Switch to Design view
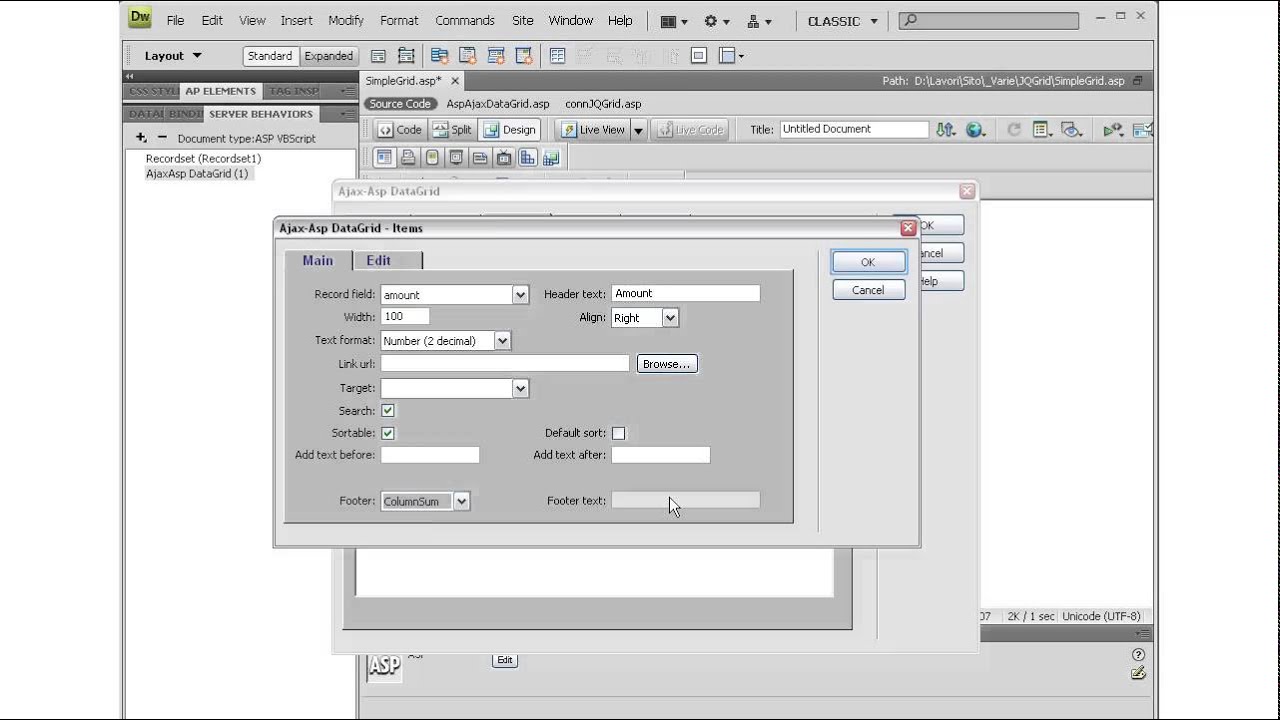 510,130
